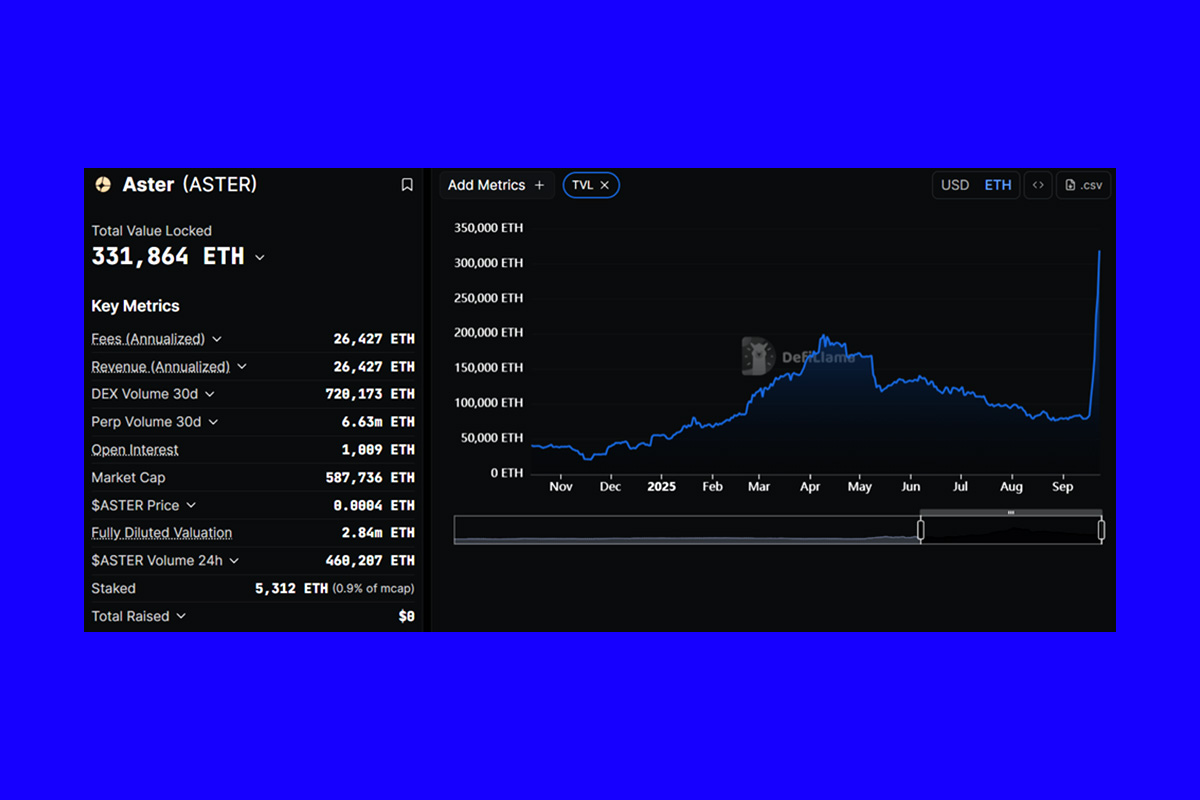Image resolution: width=1200 pixels, height=800 pixels.
Task: Expand DEX Volume 30d details
Action: (x=210, y=394)
